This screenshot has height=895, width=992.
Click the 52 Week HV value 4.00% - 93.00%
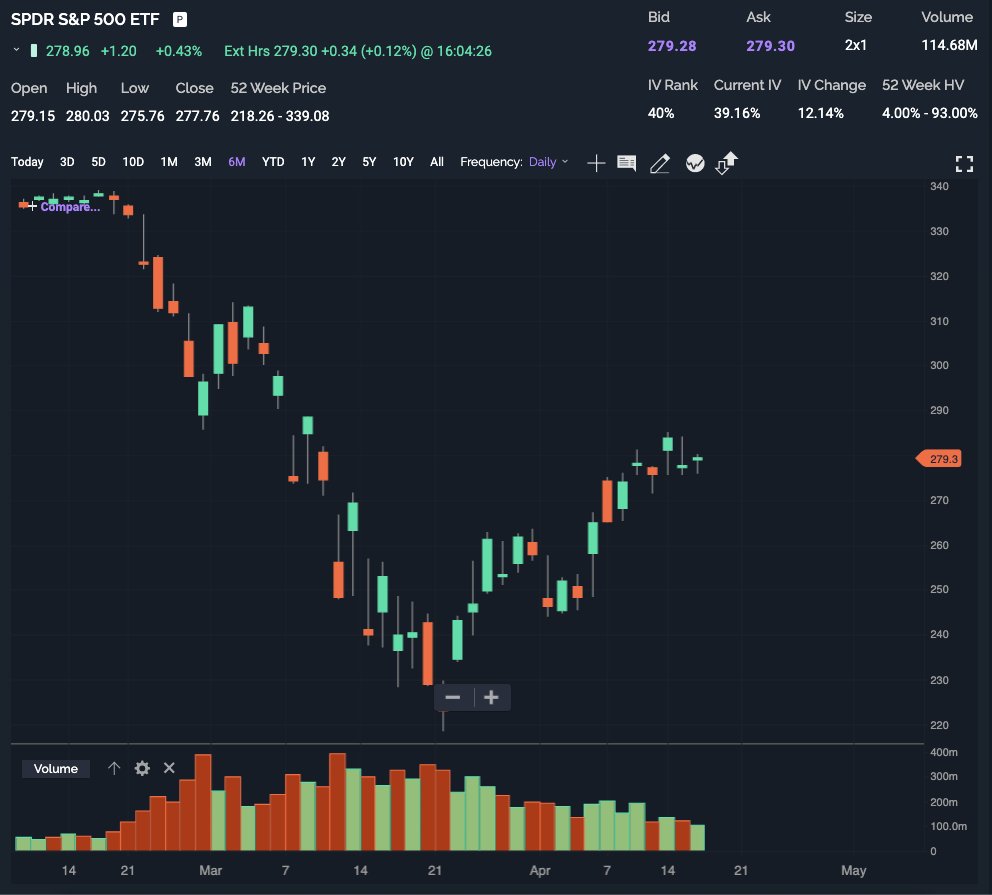coord(930,113)
